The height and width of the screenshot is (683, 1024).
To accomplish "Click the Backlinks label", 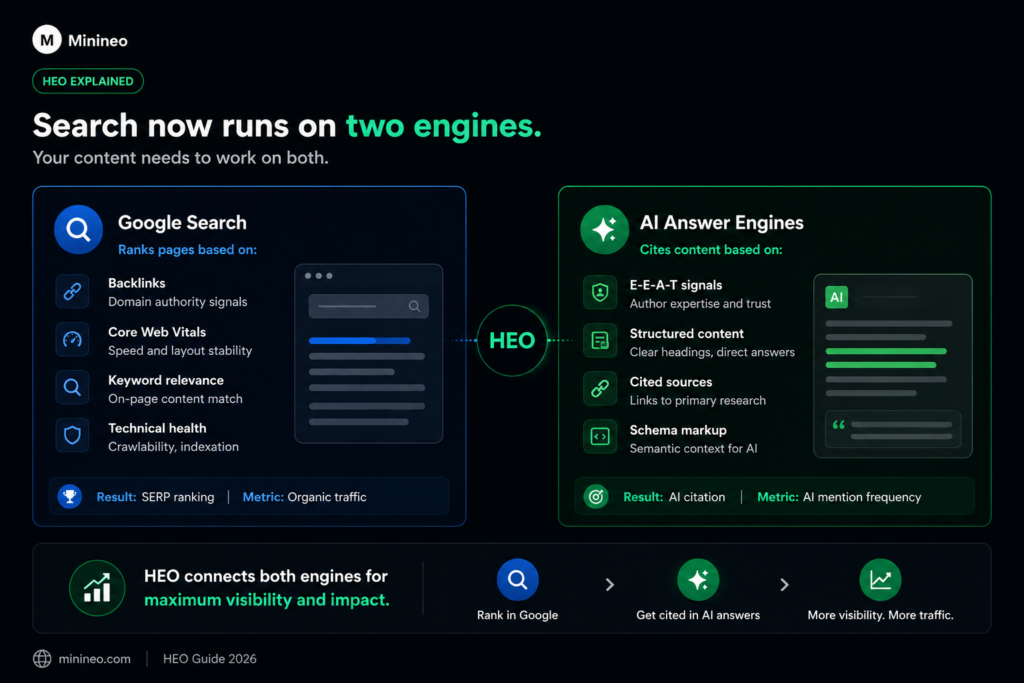I will (x=136, y=283).
